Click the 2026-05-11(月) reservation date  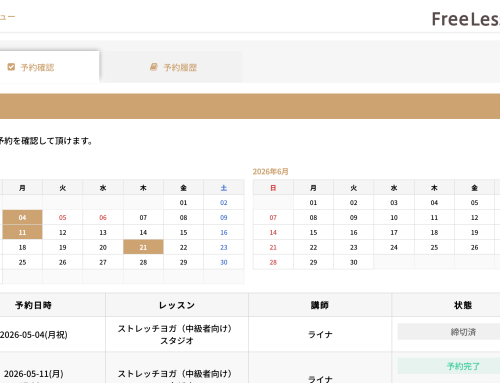pyautogui.click(x=34, y=374)
